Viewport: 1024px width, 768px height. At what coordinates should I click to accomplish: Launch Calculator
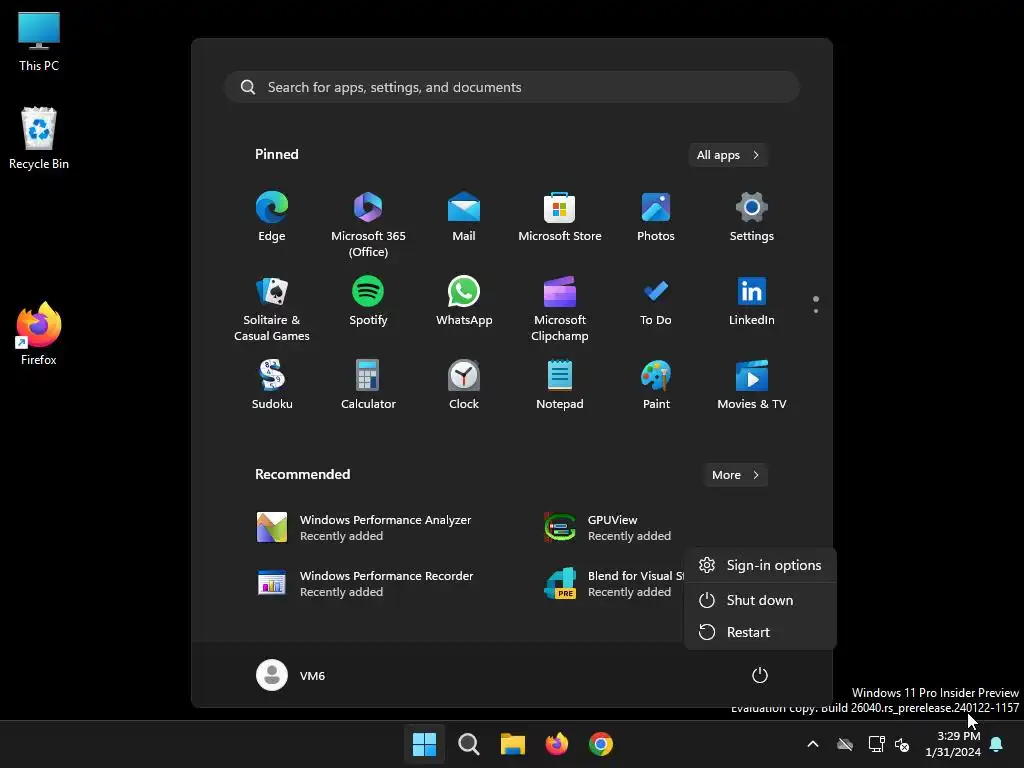click(368, 385)
